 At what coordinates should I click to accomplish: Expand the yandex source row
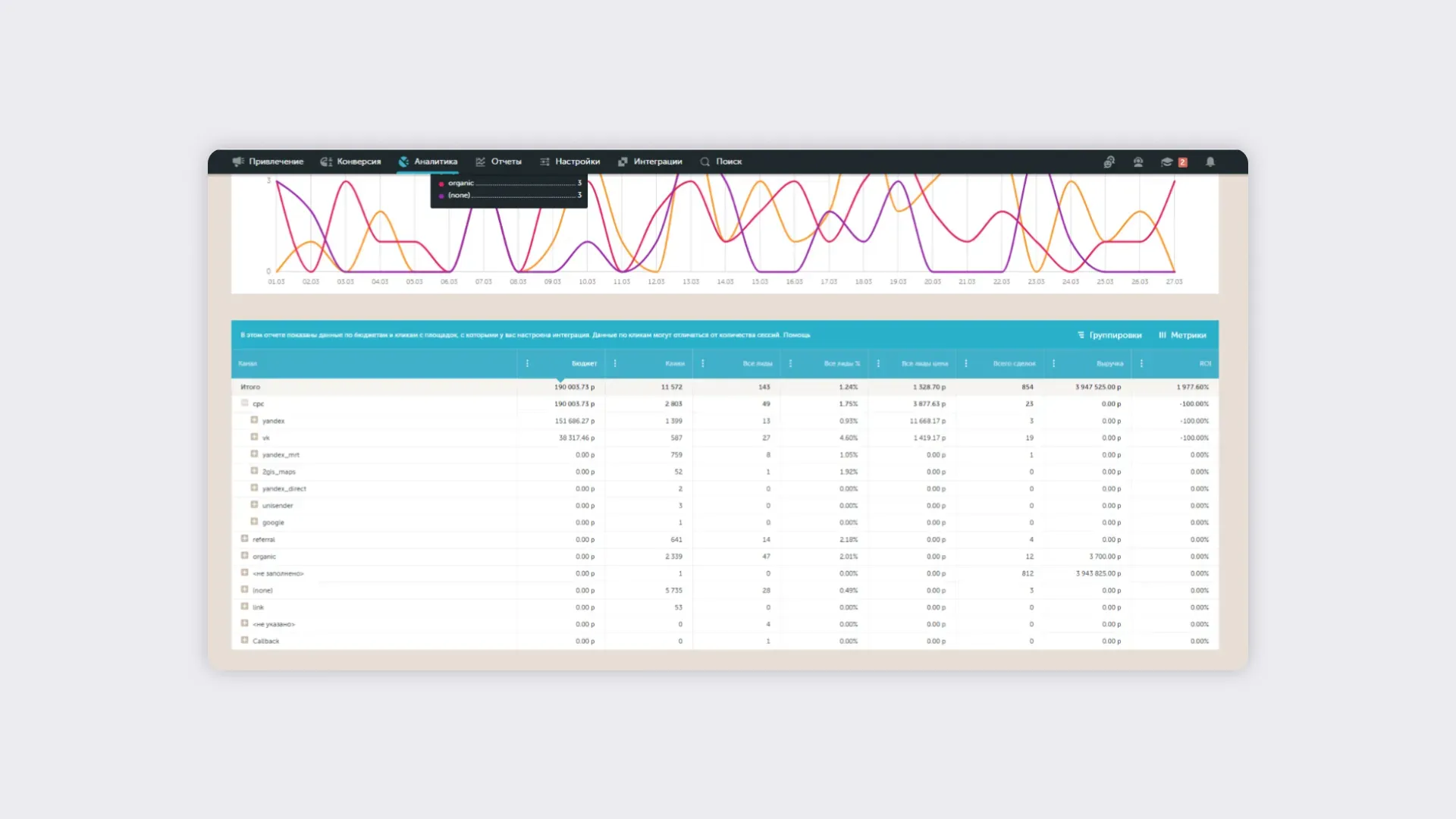pos(254,420)
